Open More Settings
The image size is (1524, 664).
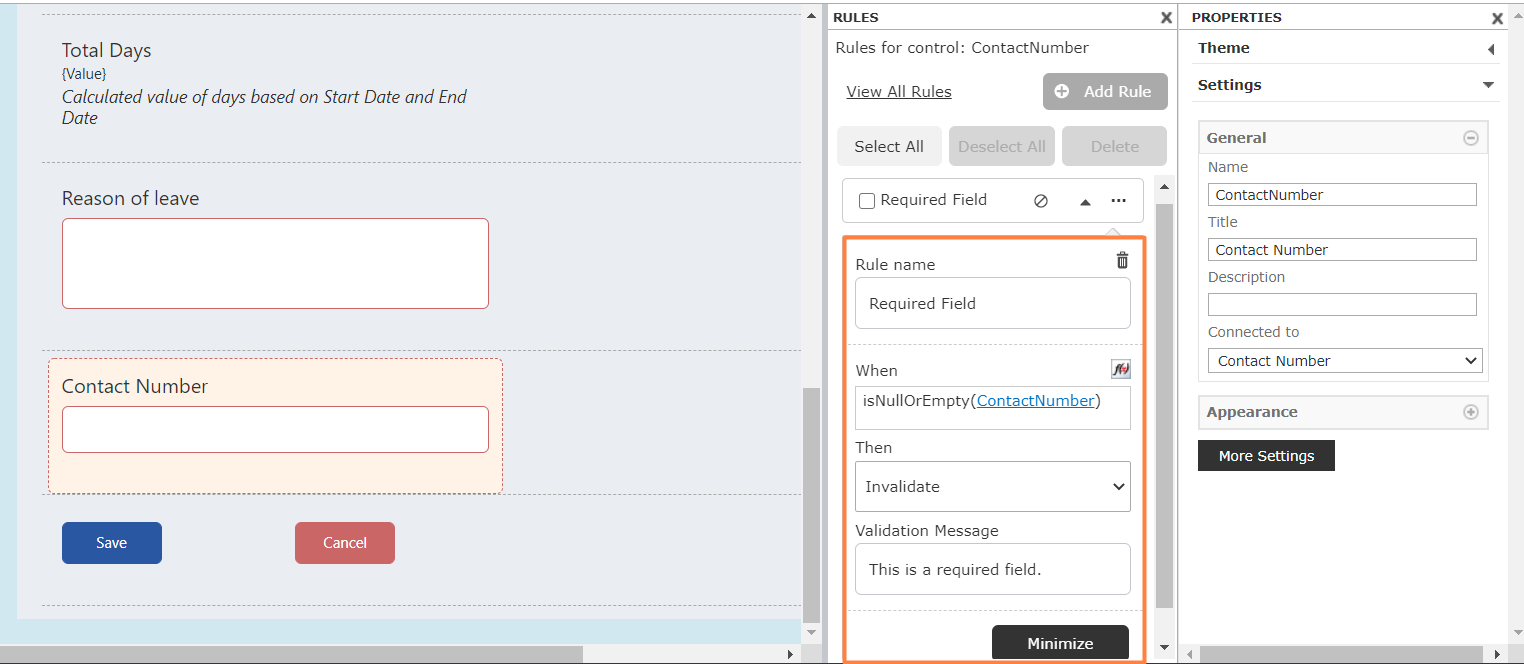(x=1266, y=456)
